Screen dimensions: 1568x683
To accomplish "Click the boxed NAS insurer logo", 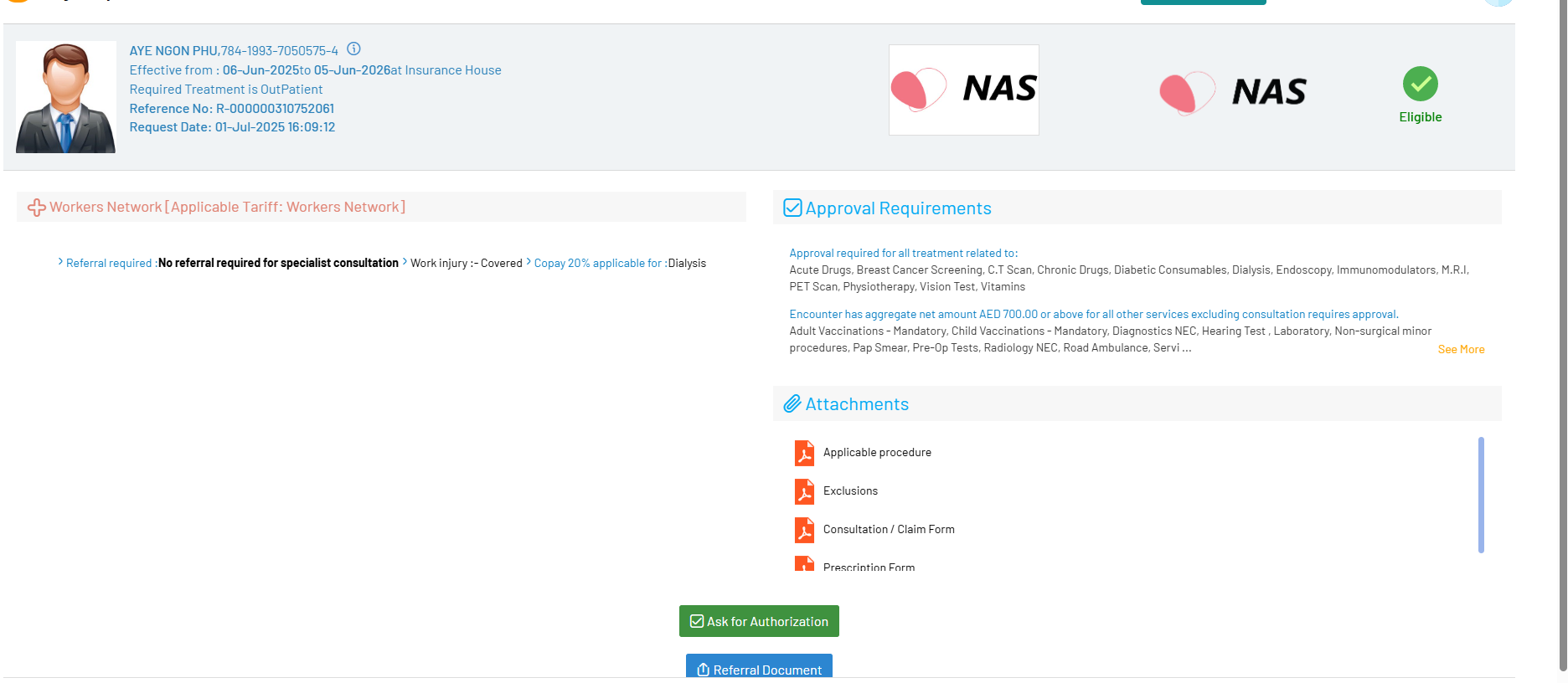I will click(x=964, y=90).
